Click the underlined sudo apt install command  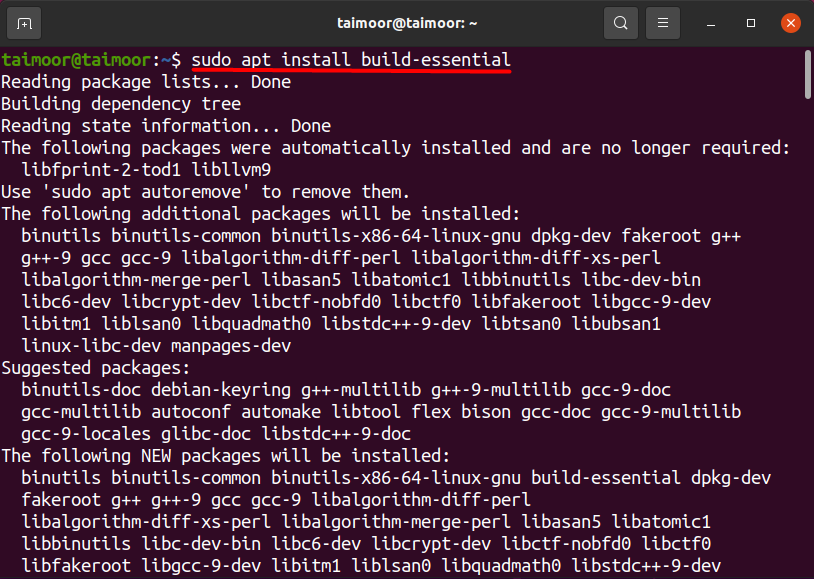[x=351, y=60]
